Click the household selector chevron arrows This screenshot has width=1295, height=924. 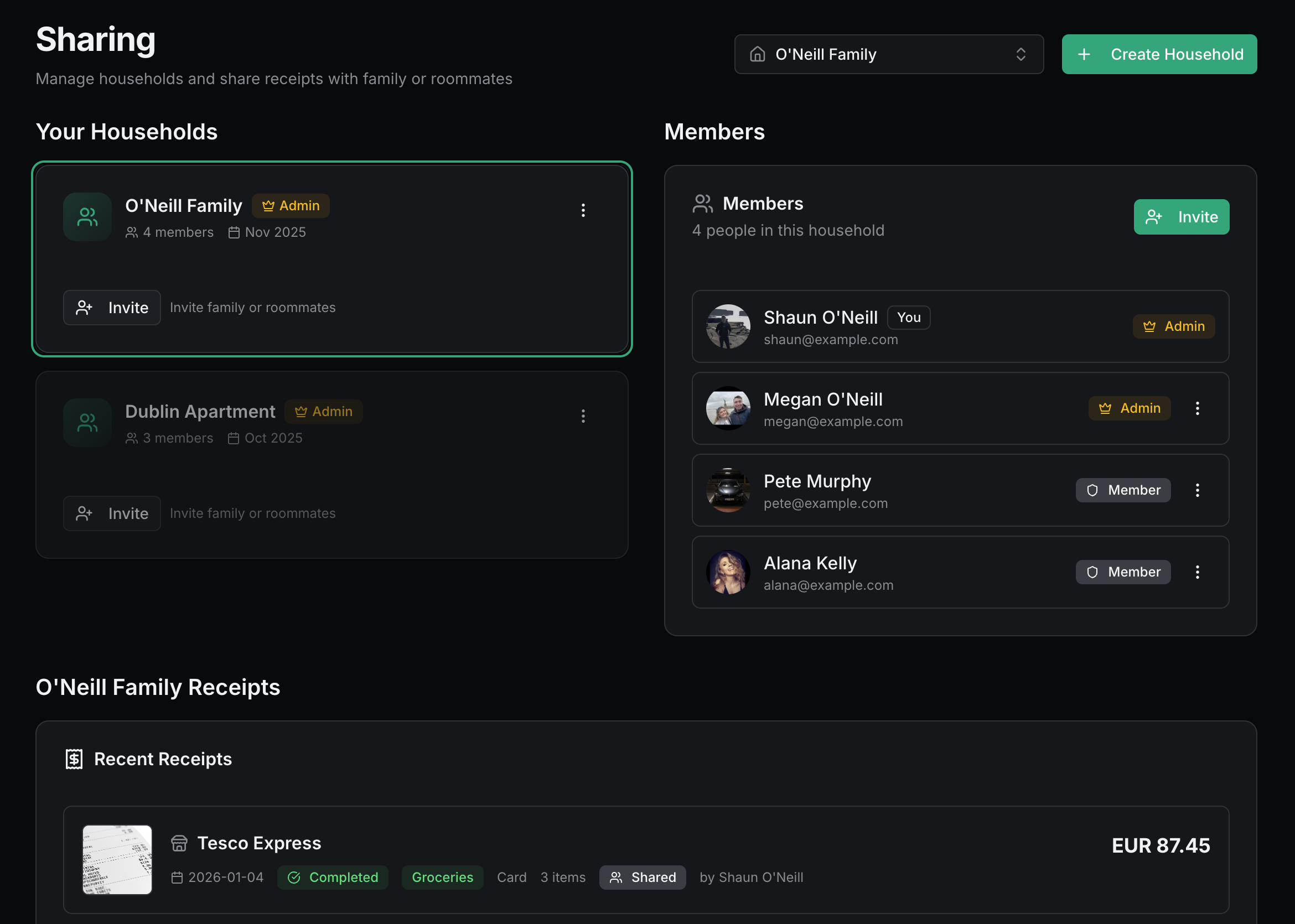(1021, 55)
